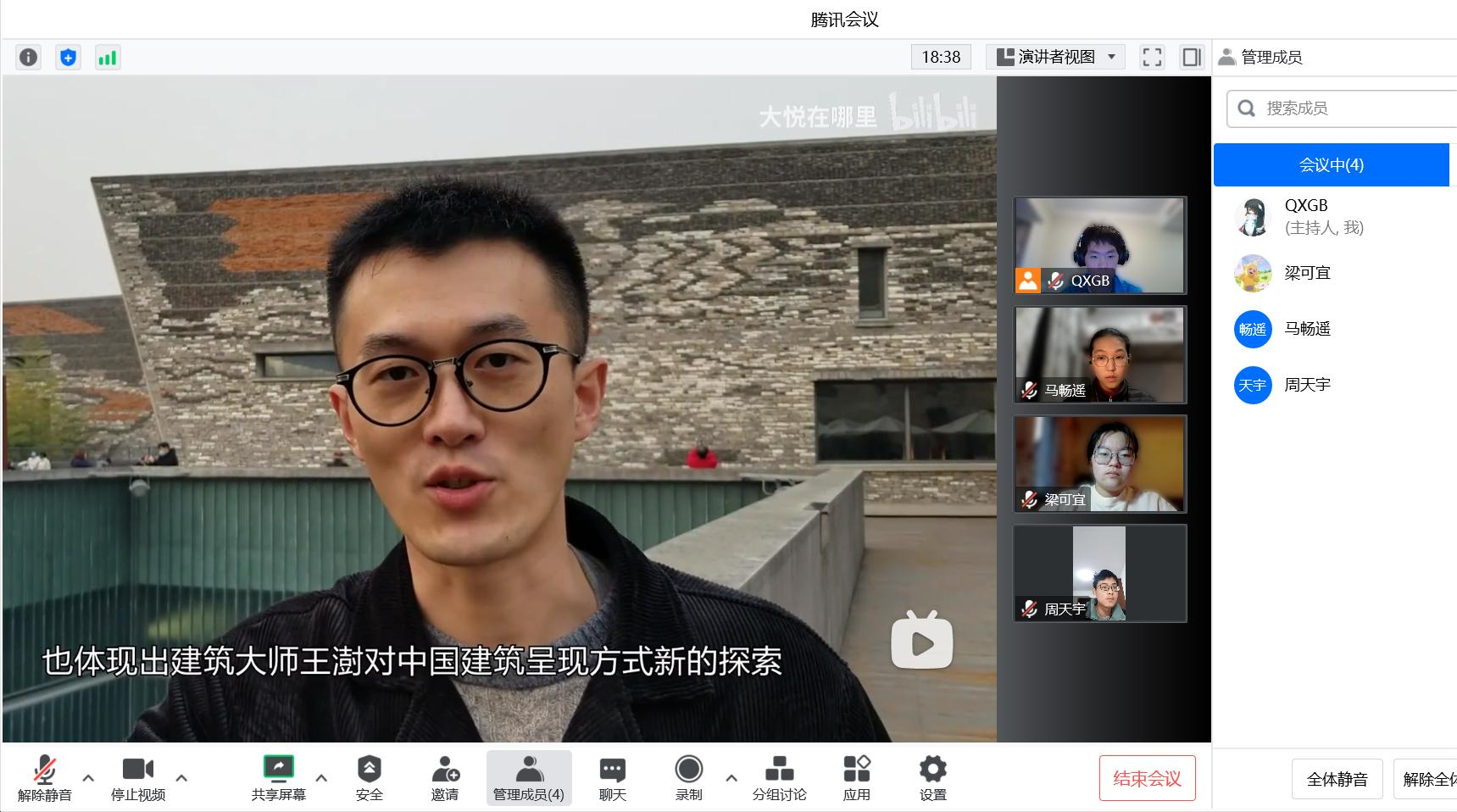Screen dimensions: 1457x812
Task: Toggle the side panel layout icon
Action: 1192,57
